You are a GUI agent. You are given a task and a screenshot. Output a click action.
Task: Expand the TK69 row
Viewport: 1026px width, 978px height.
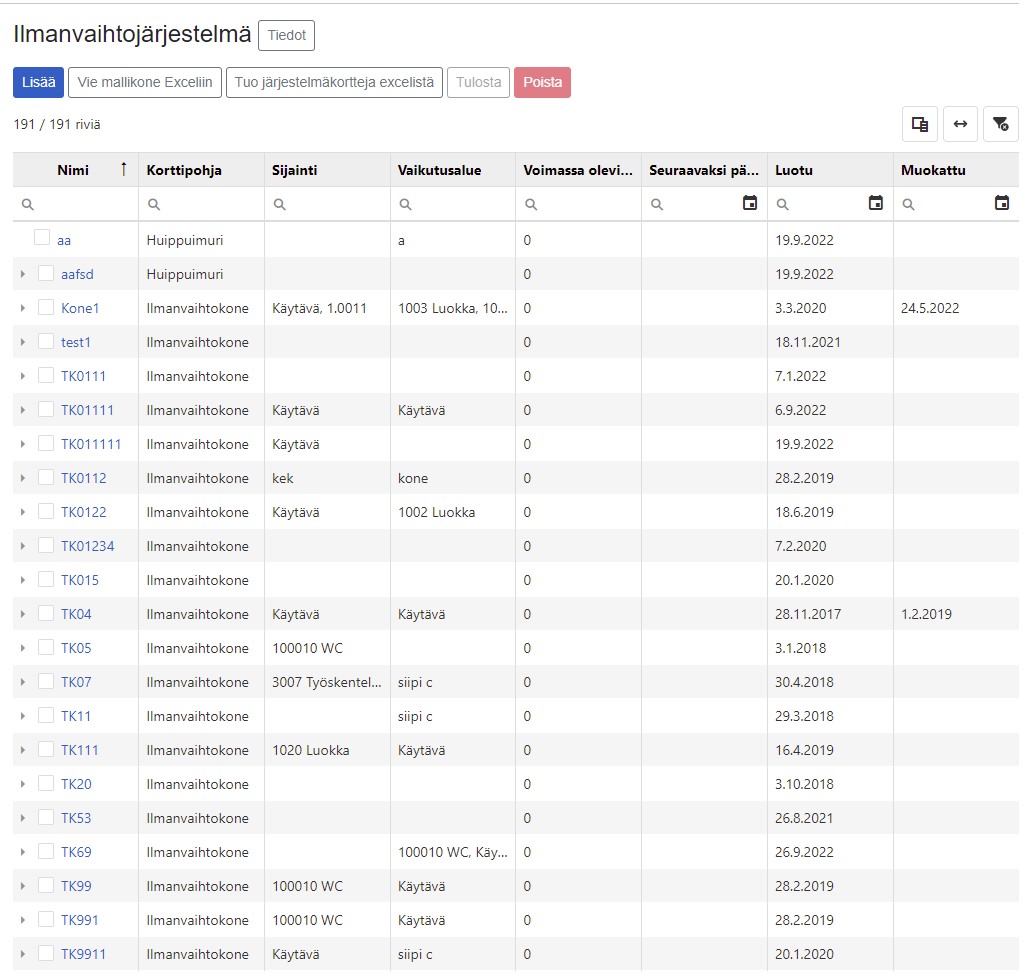pos(23,852)
